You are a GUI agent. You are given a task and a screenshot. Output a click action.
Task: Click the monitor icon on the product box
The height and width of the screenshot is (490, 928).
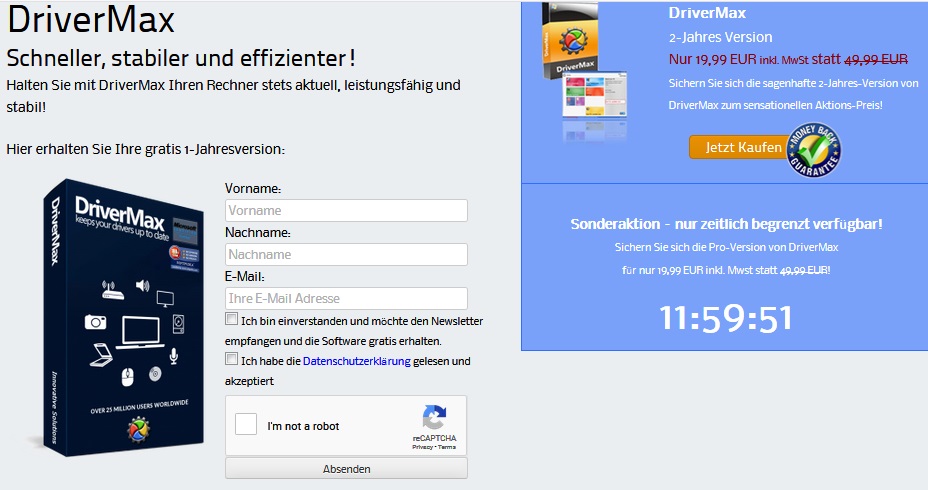click(165, 298)
